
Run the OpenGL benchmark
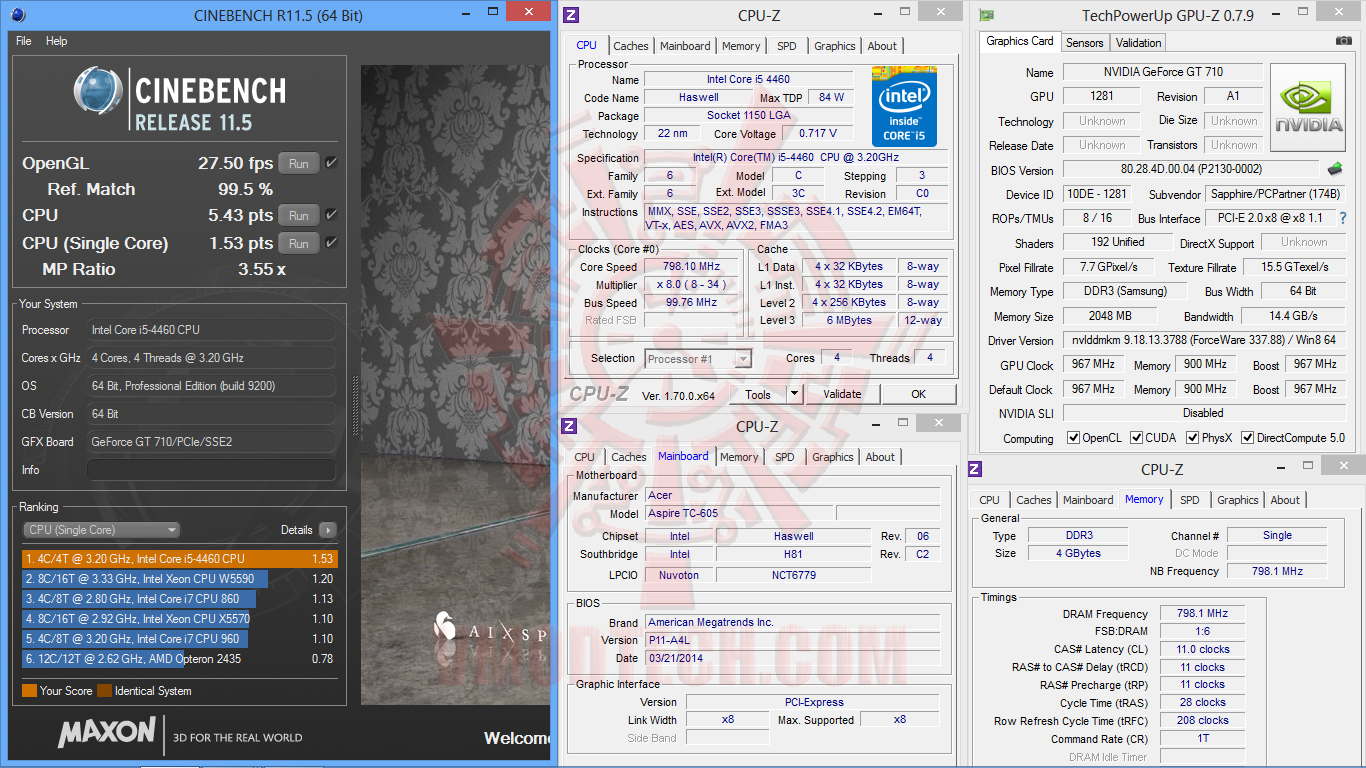pyautogui.click(x=299, y=163)
